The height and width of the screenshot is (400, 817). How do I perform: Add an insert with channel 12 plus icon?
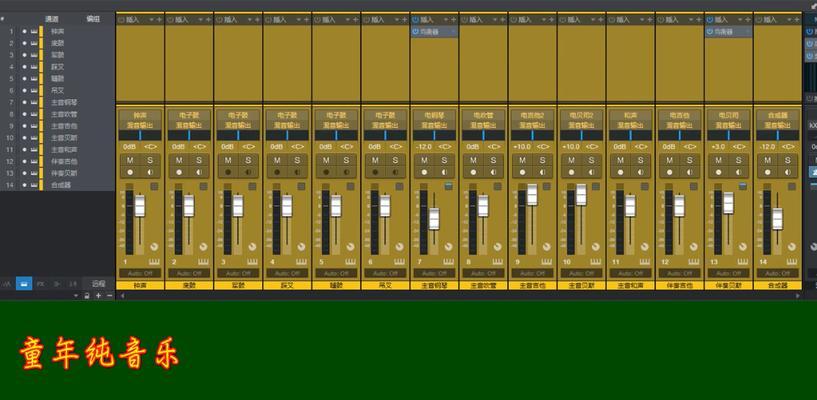click(699, 20)
